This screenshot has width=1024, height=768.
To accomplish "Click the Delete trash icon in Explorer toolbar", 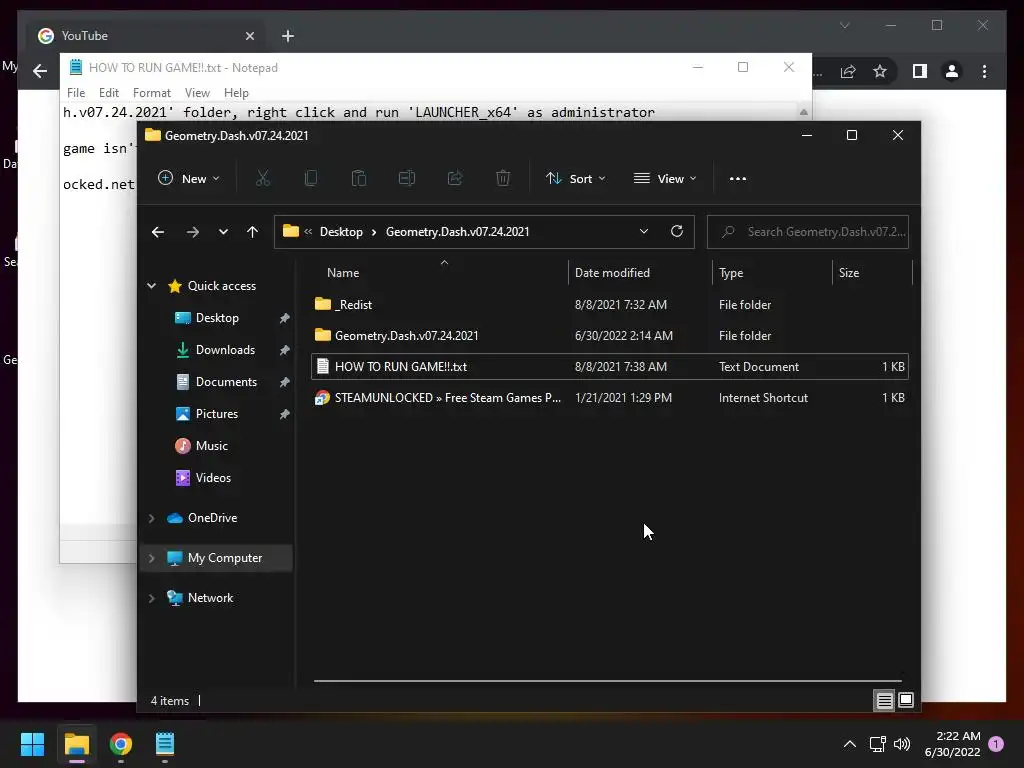I will pos(503,178).
